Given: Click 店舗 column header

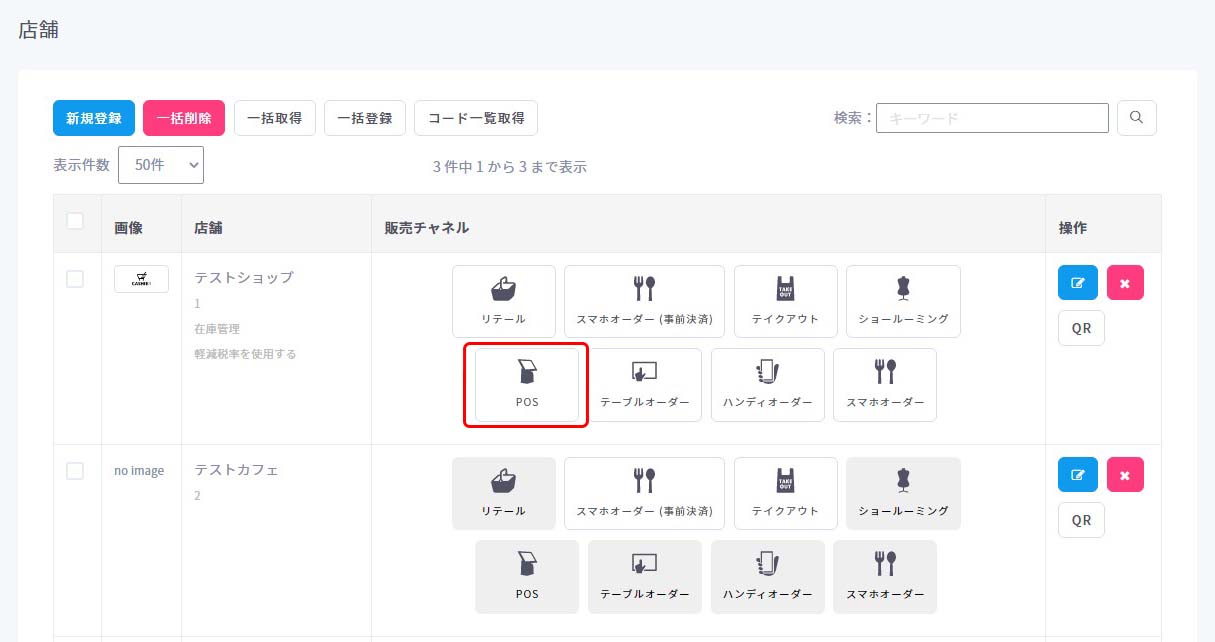Looking at the screenshot, I should [208, 228].
